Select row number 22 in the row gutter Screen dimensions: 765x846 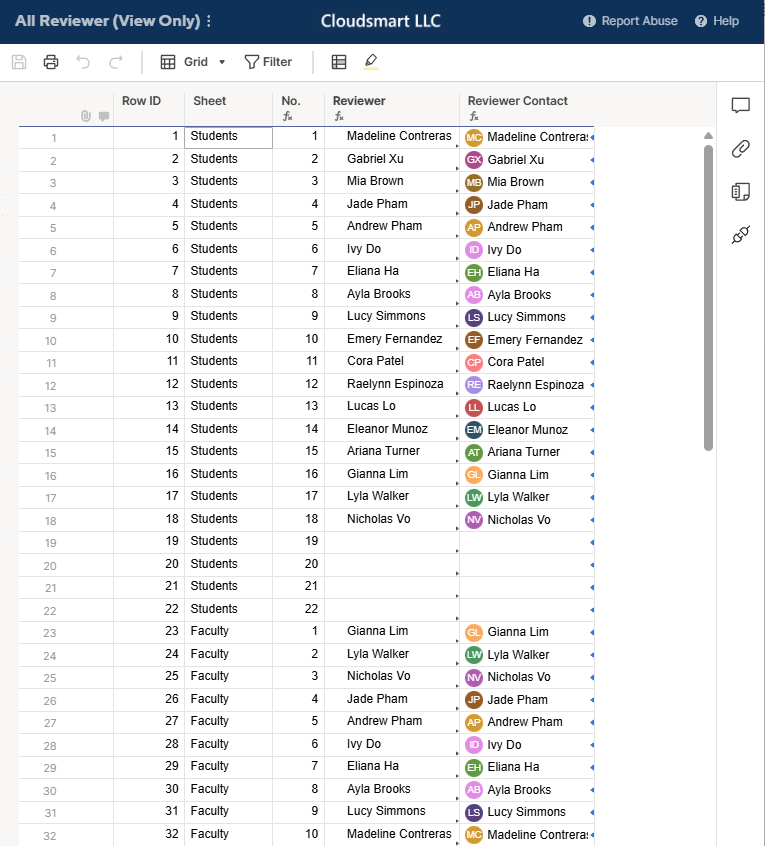(x=50, y=611)
